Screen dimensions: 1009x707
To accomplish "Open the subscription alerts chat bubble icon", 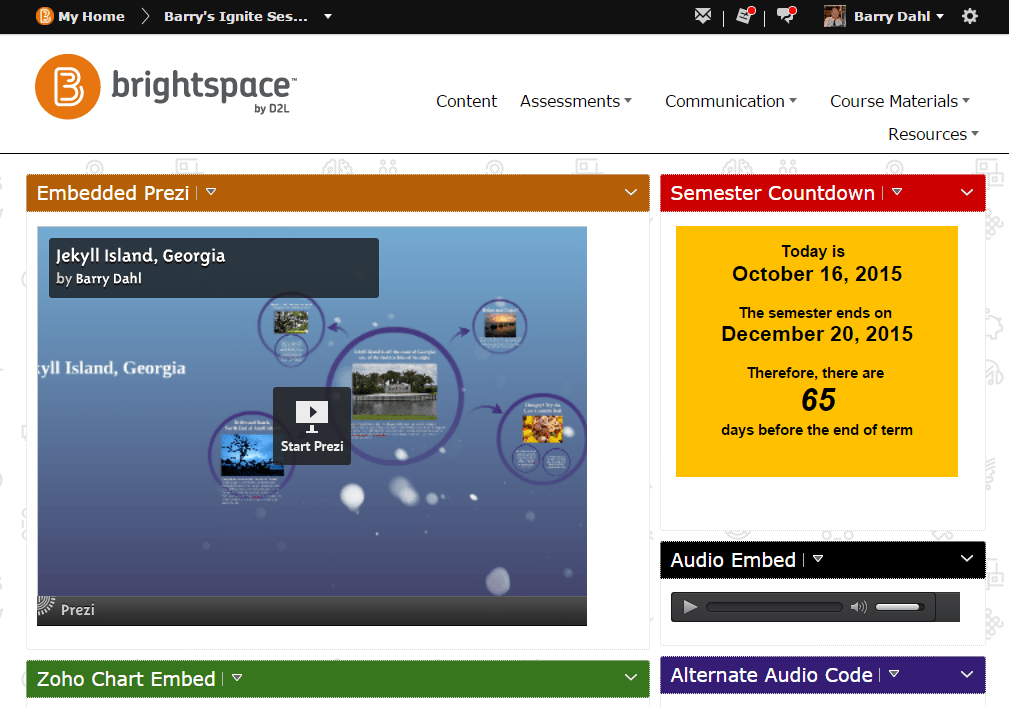I will 786,15.
